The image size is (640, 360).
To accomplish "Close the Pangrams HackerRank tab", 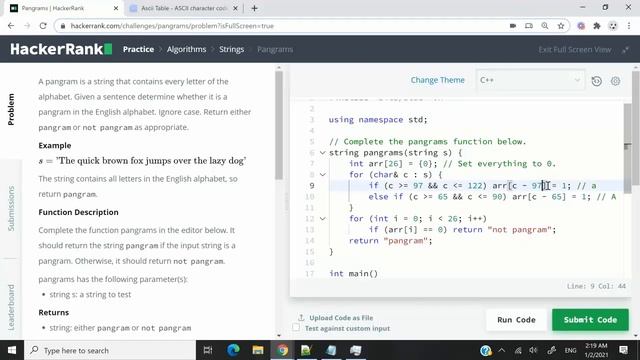I will [x=116, y=8].
